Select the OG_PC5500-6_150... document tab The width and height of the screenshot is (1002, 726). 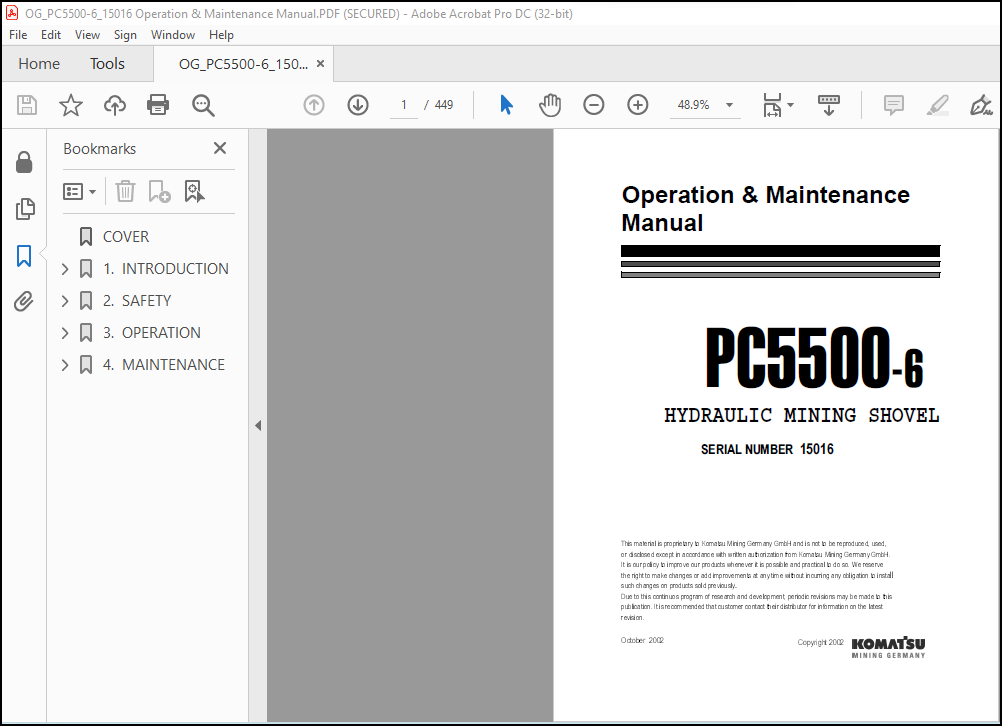pyautogui.click(x=243, y=64)
